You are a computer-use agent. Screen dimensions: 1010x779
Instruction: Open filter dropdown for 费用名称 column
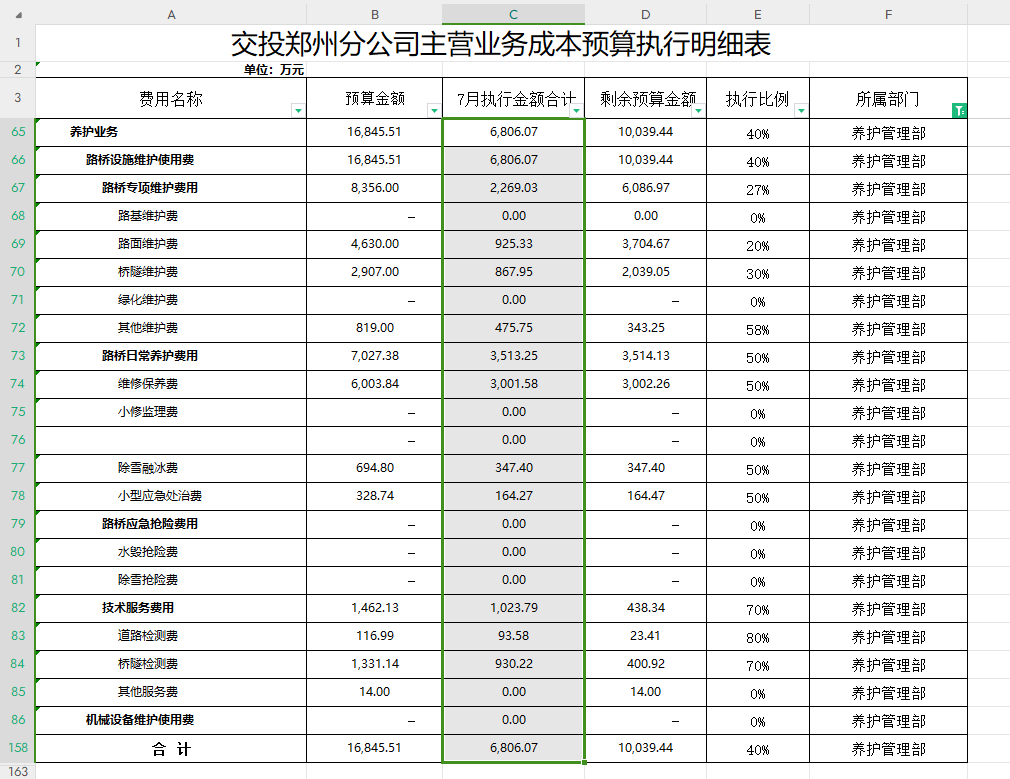[298, 111]
